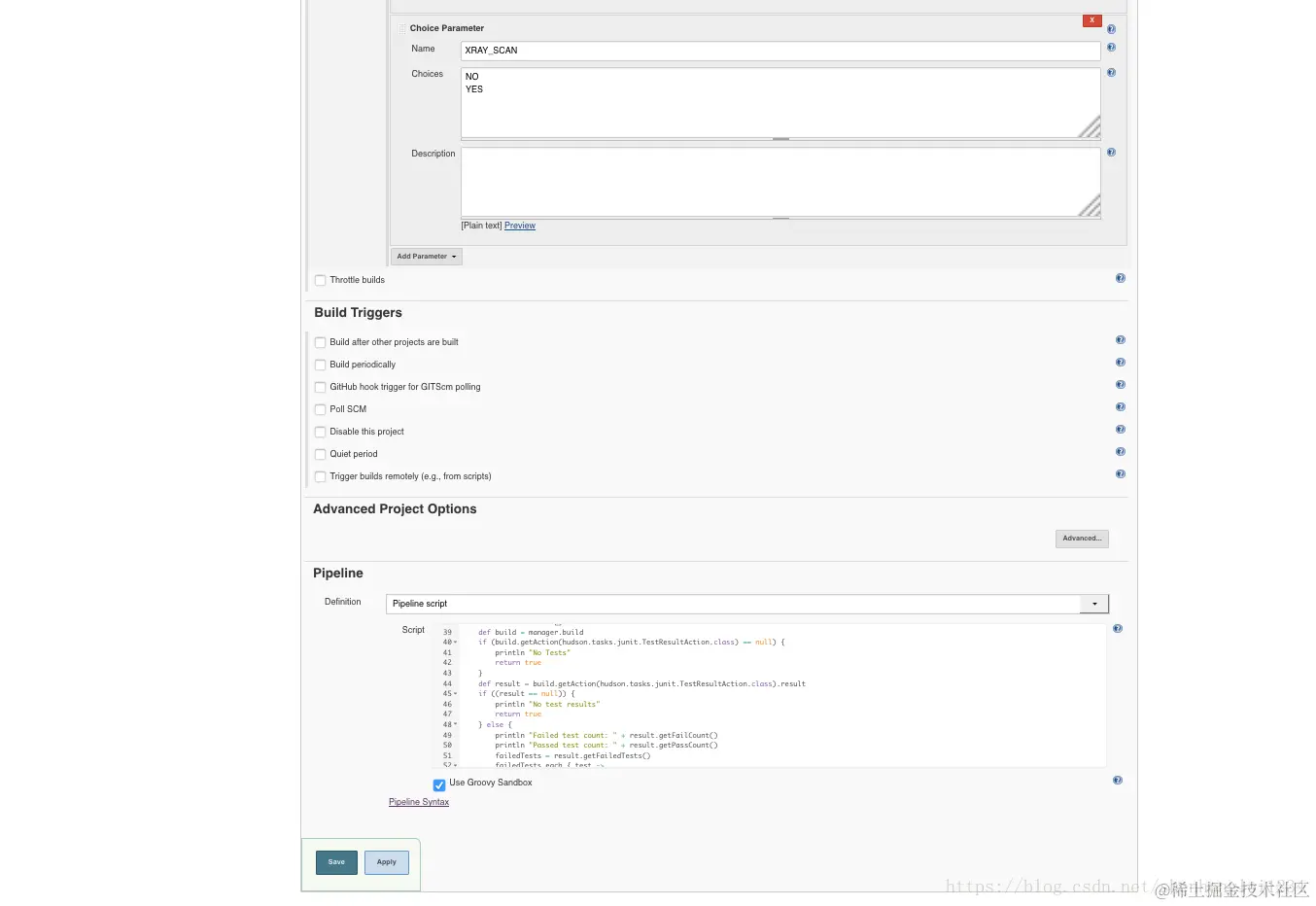1316x906 pixels.
Task: Open help icon beside the Script editor
Action: (x=1118, y=629)
